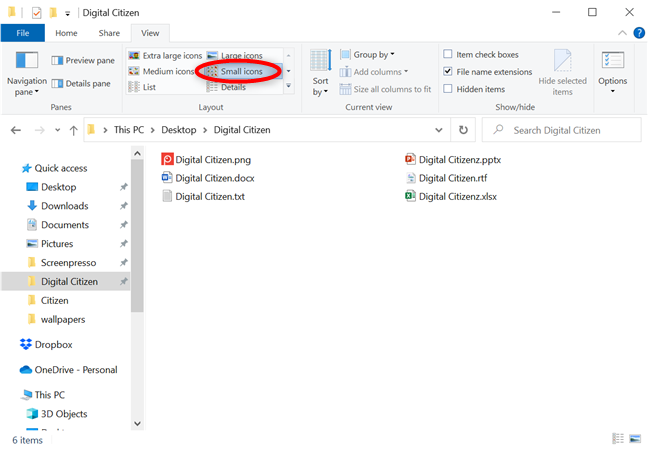Viewport: 648px width, 449px height.
Task: Switch to List layout
Action: 142,87
